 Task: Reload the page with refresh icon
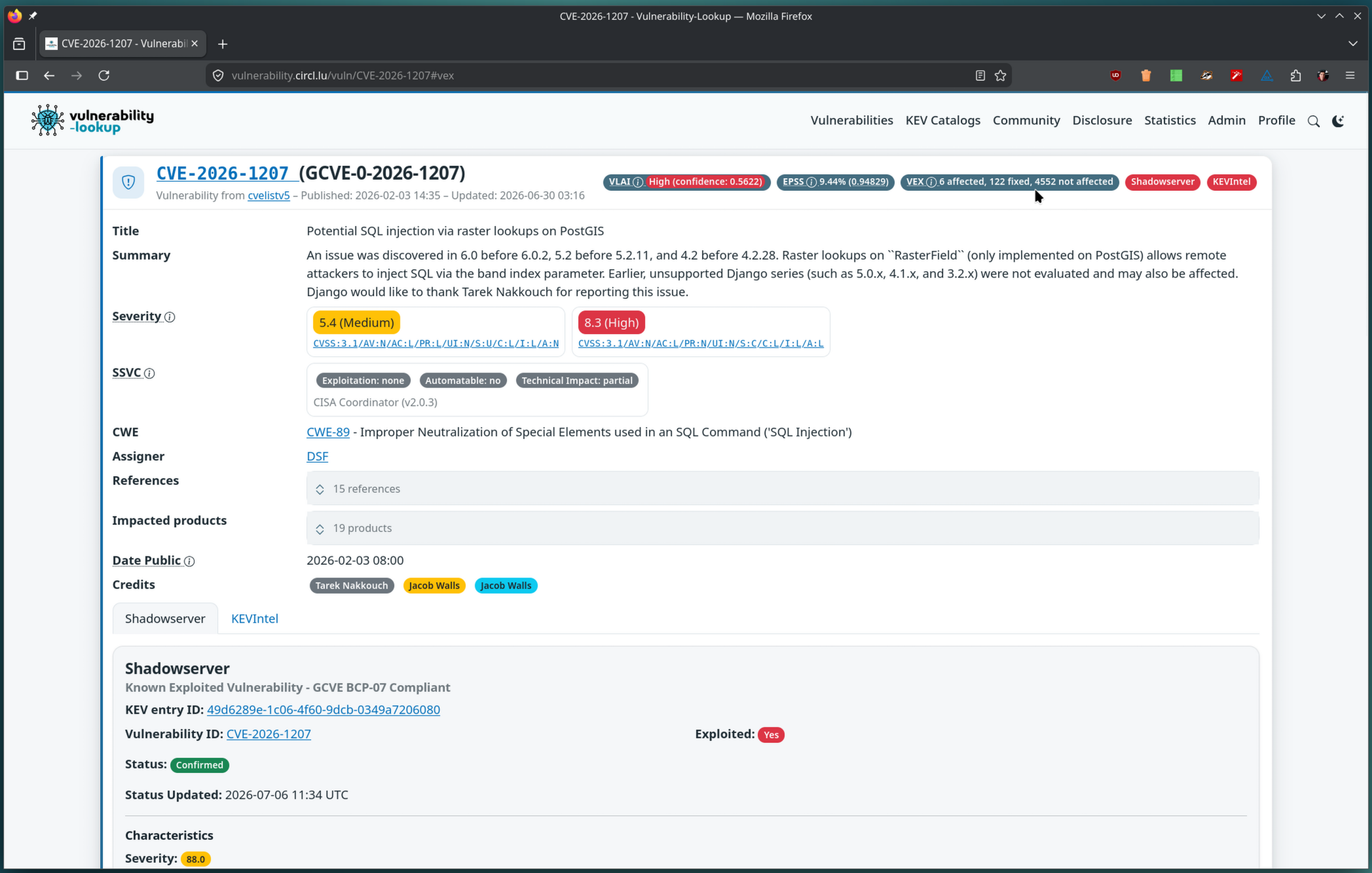click(x=103, y=75)
